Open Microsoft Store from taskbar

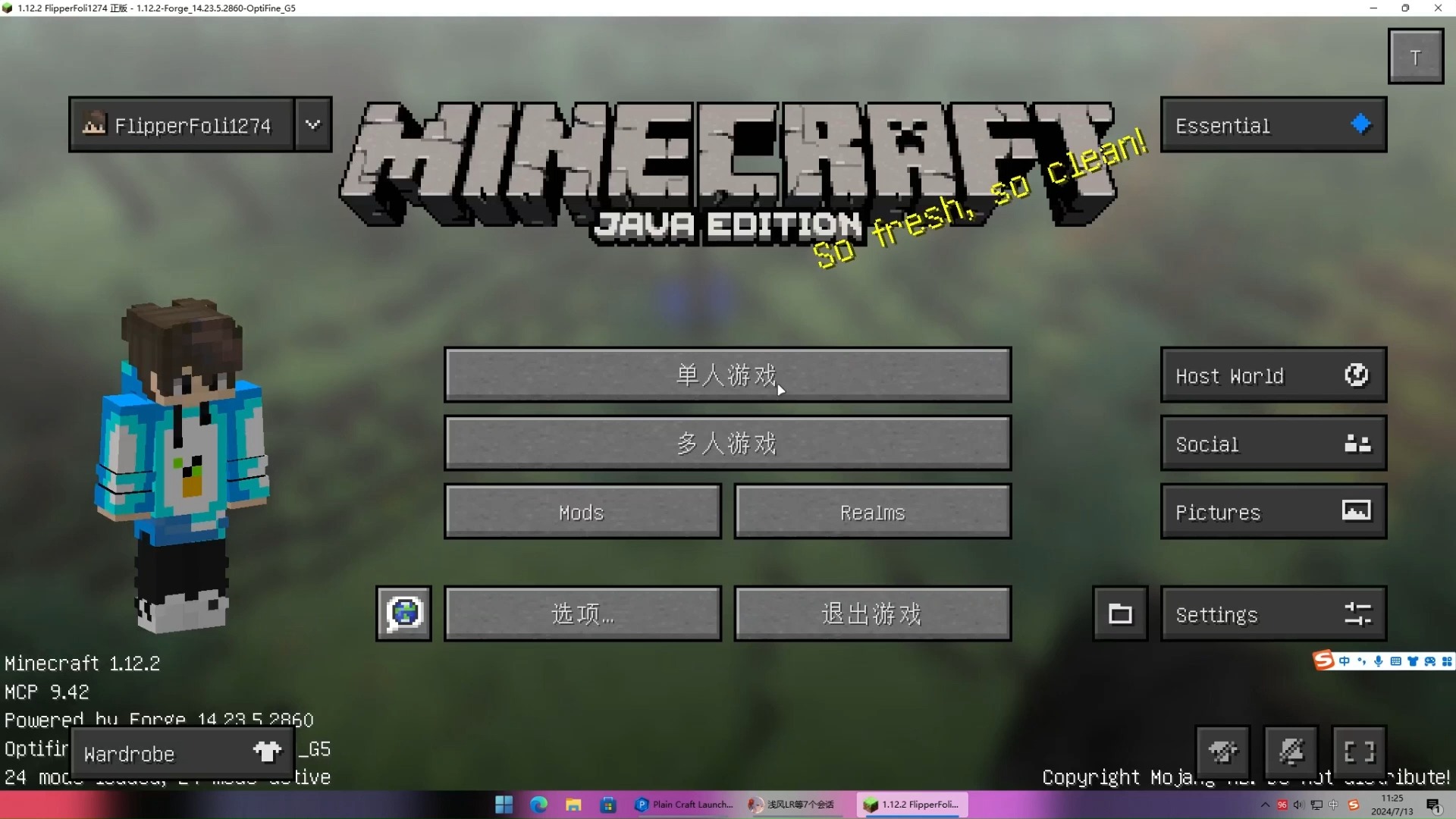tap(608, 805)
